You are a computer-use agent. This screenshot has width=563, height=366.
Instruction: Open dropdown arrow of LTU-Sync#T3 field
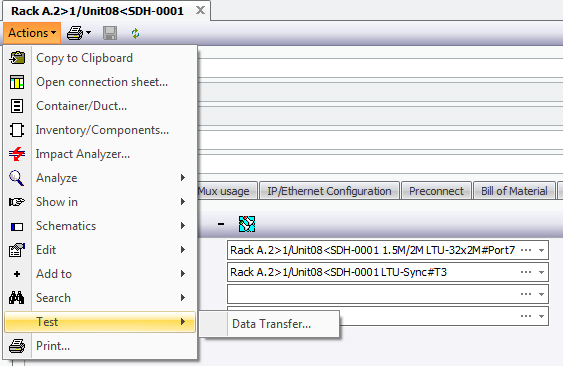click(x=541, y=272)
